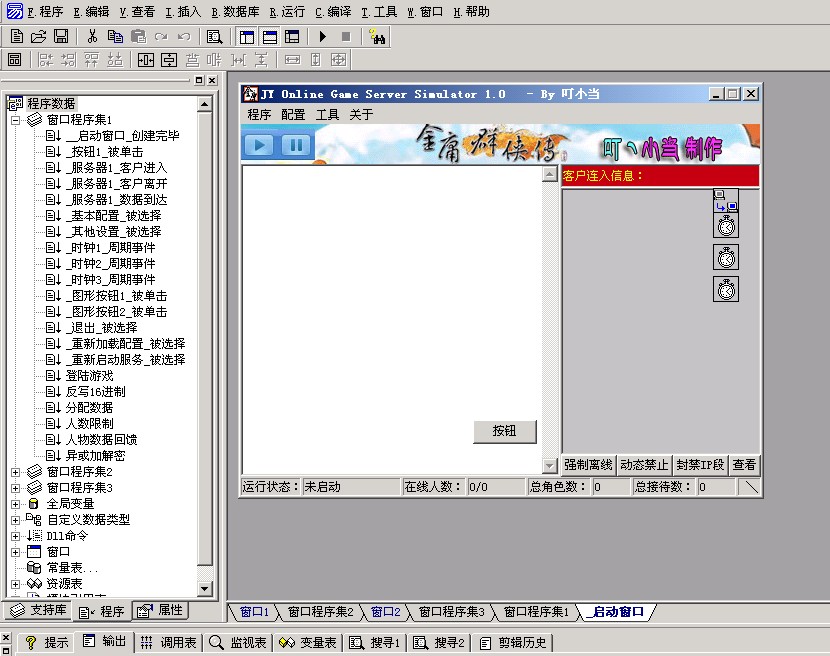This screenshot has height=656, width=830.
Task: Click the blue play button in simulator form
Action: pos(260,145)
